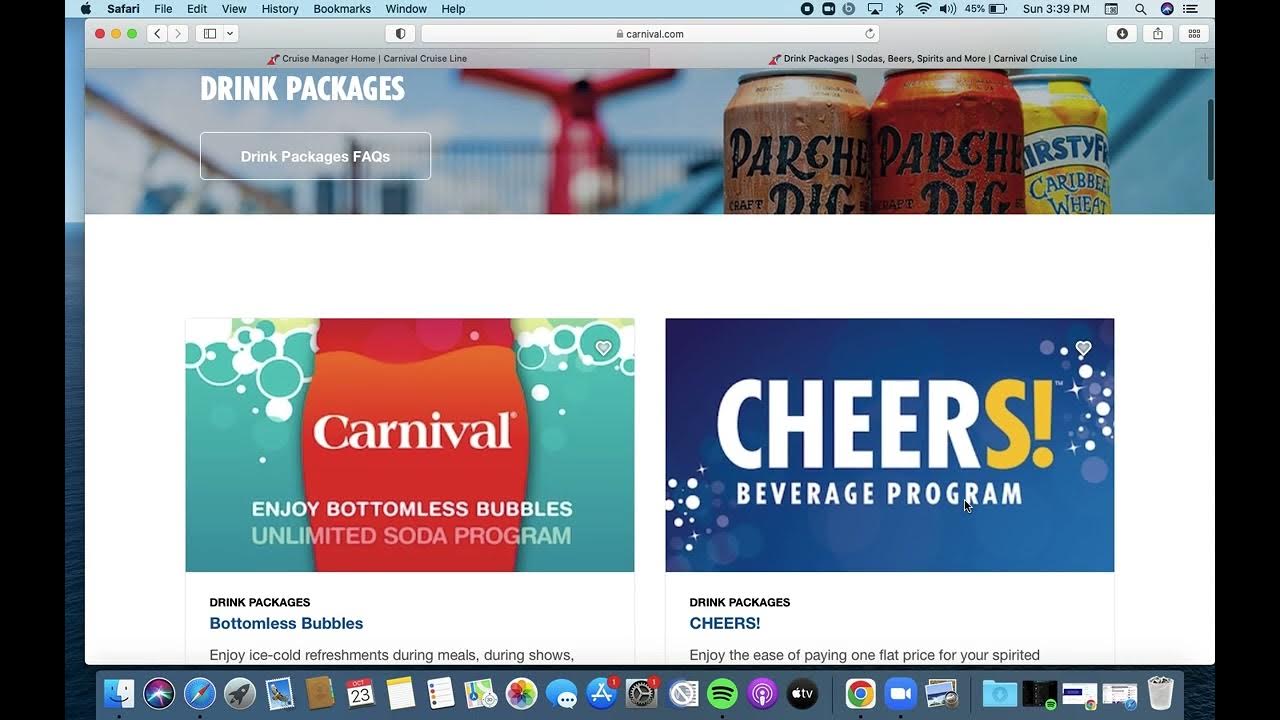
Task: Click the page's vertical scrollbar
Action: [1210, 140]
